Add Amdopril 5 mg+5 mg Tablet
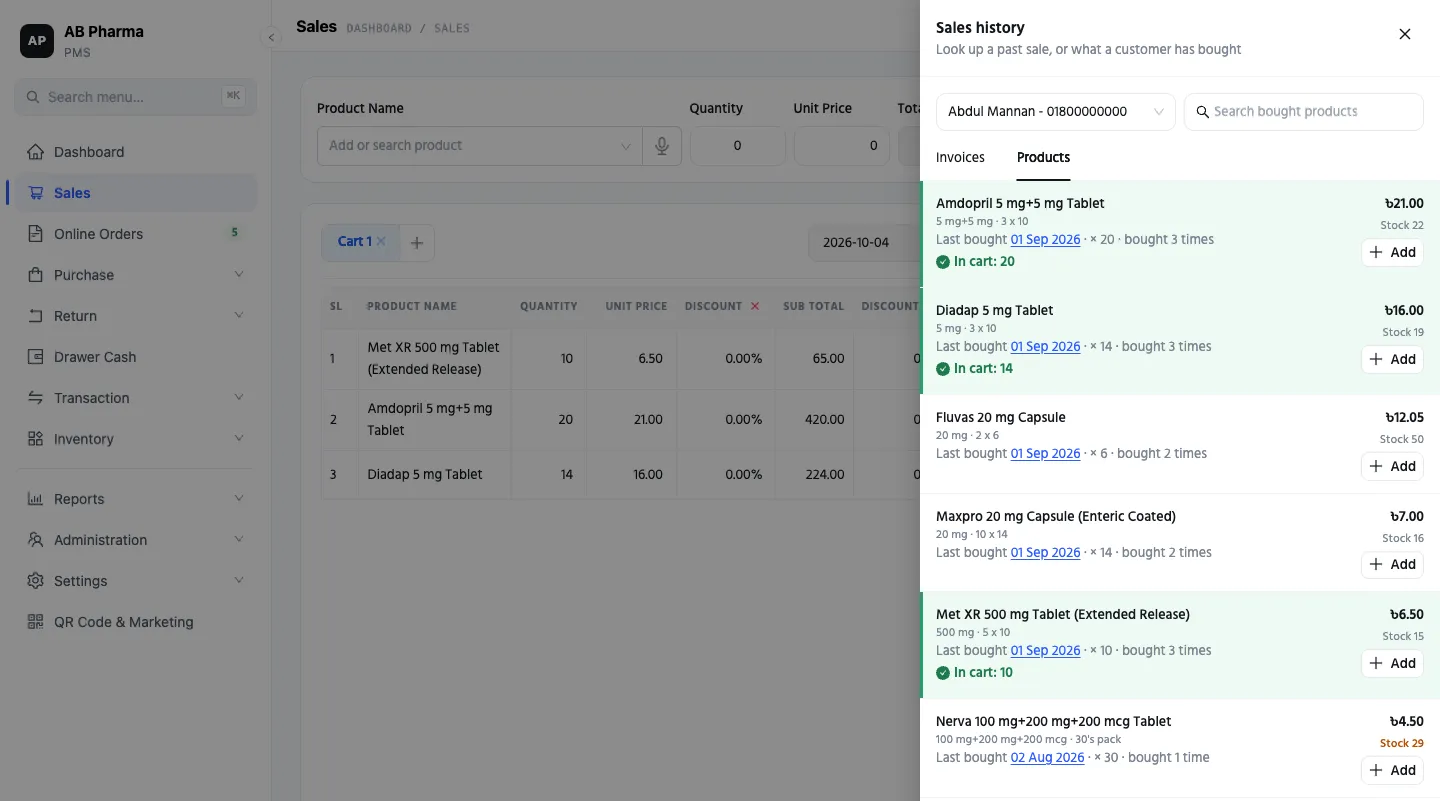Viewport: 1440px width, 801px height. 1392,252
